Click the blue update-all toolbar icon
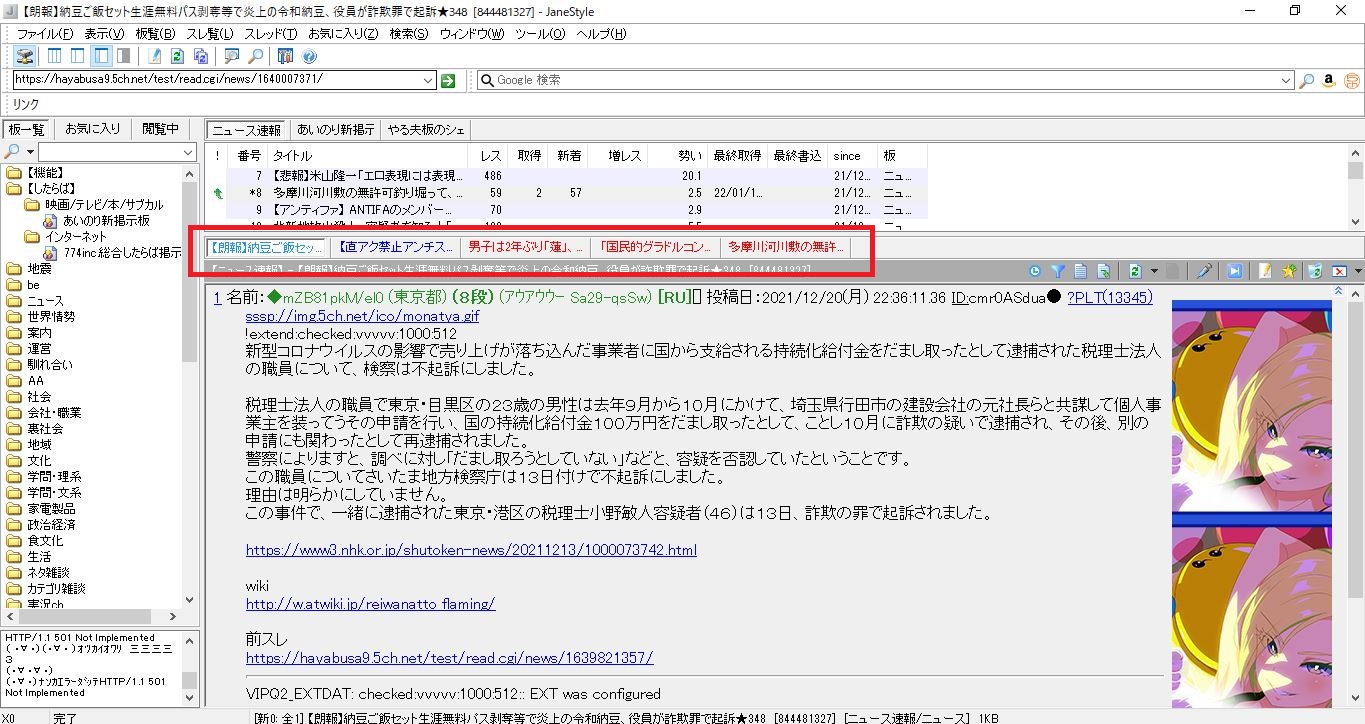 [x=201, y=56]
